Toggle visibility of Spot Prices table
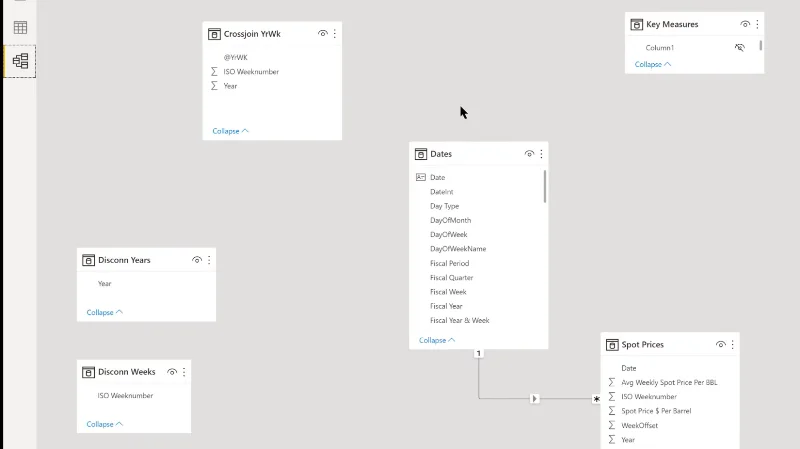 [720, 344]
